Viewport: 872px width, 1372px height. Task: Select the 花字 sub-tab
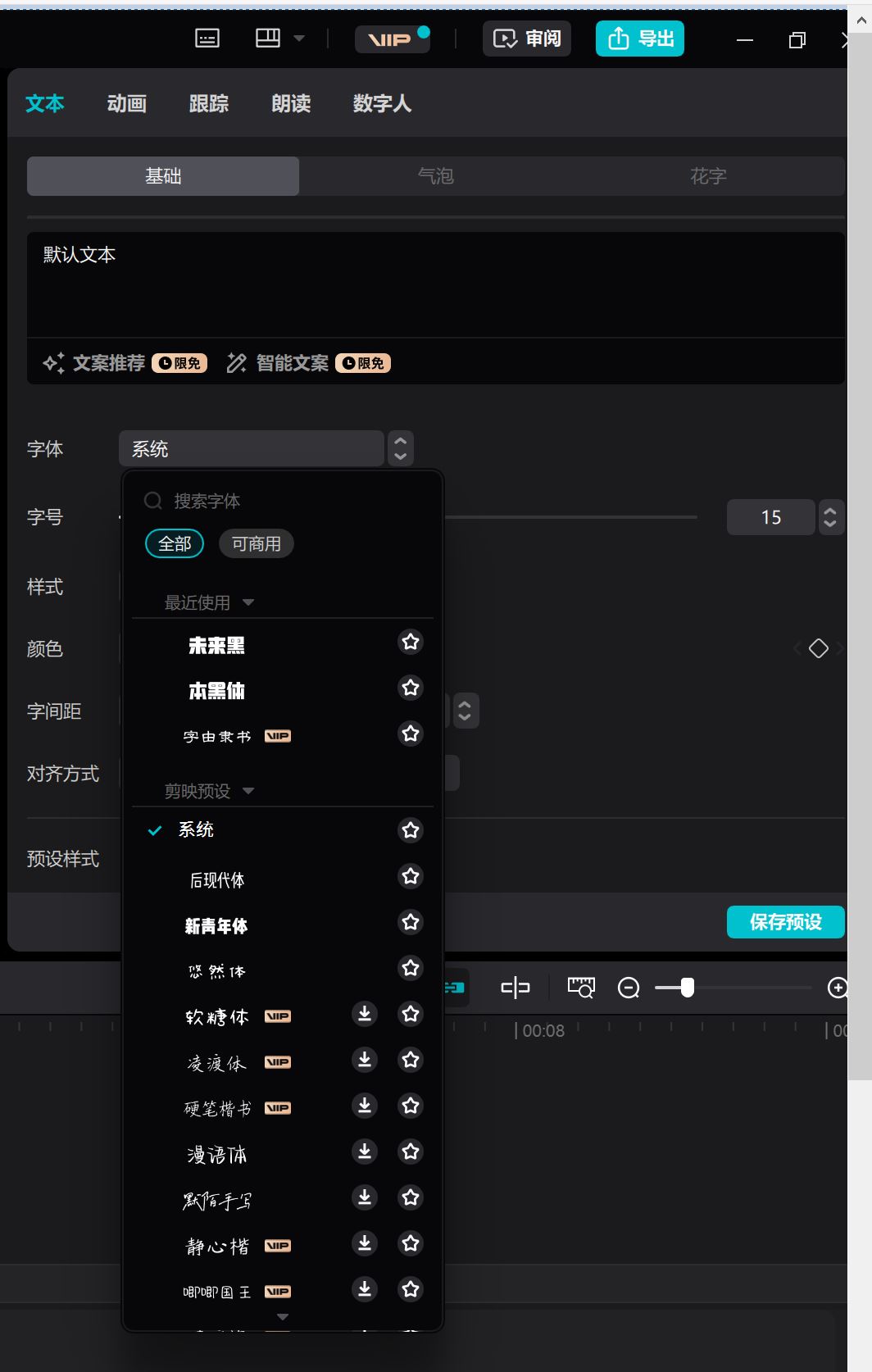[x=708, y=176]
